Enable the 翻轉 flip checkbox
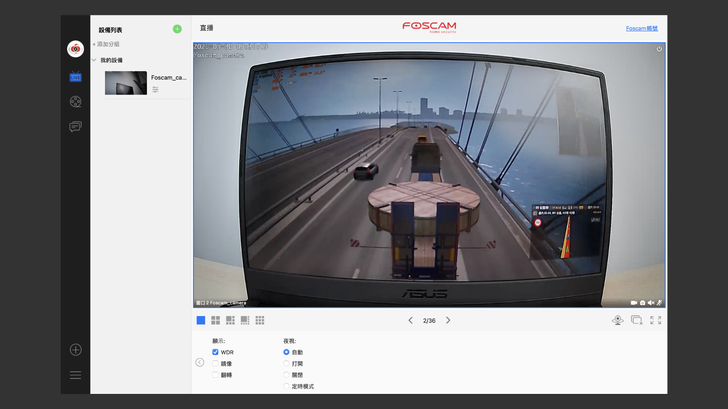Image resolution: width=728 pixels, height=409 pixels. [215, 375]
